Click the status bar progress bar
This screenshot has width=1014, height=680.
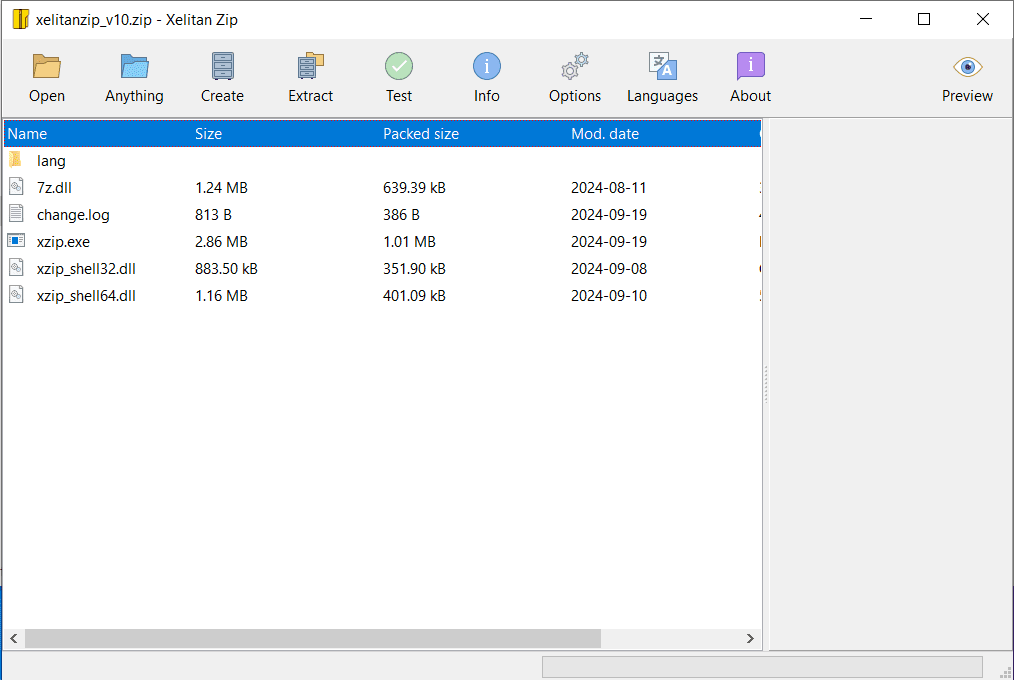pyautogui.click(x=762, y=666)
